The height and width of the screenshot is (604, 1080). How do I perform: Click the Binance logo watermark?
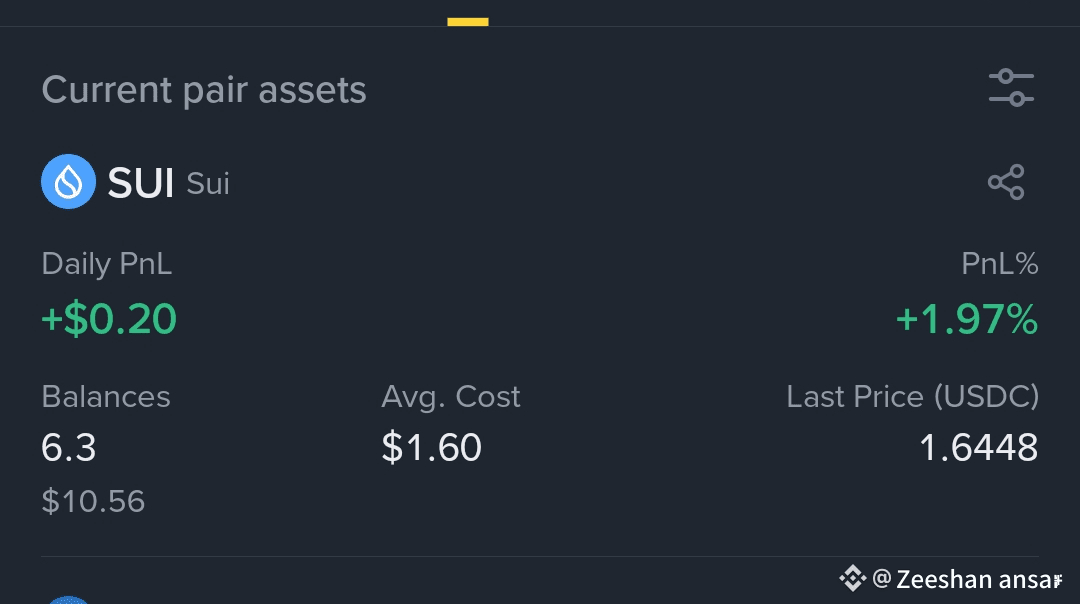851,578
